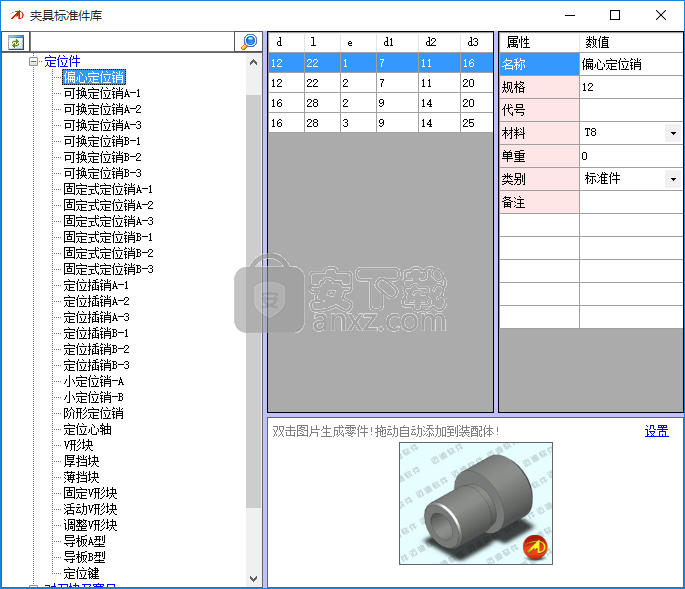Select 导板A型 tree item
The height and width of the screenshot is (589, 685).
point(84,541)
